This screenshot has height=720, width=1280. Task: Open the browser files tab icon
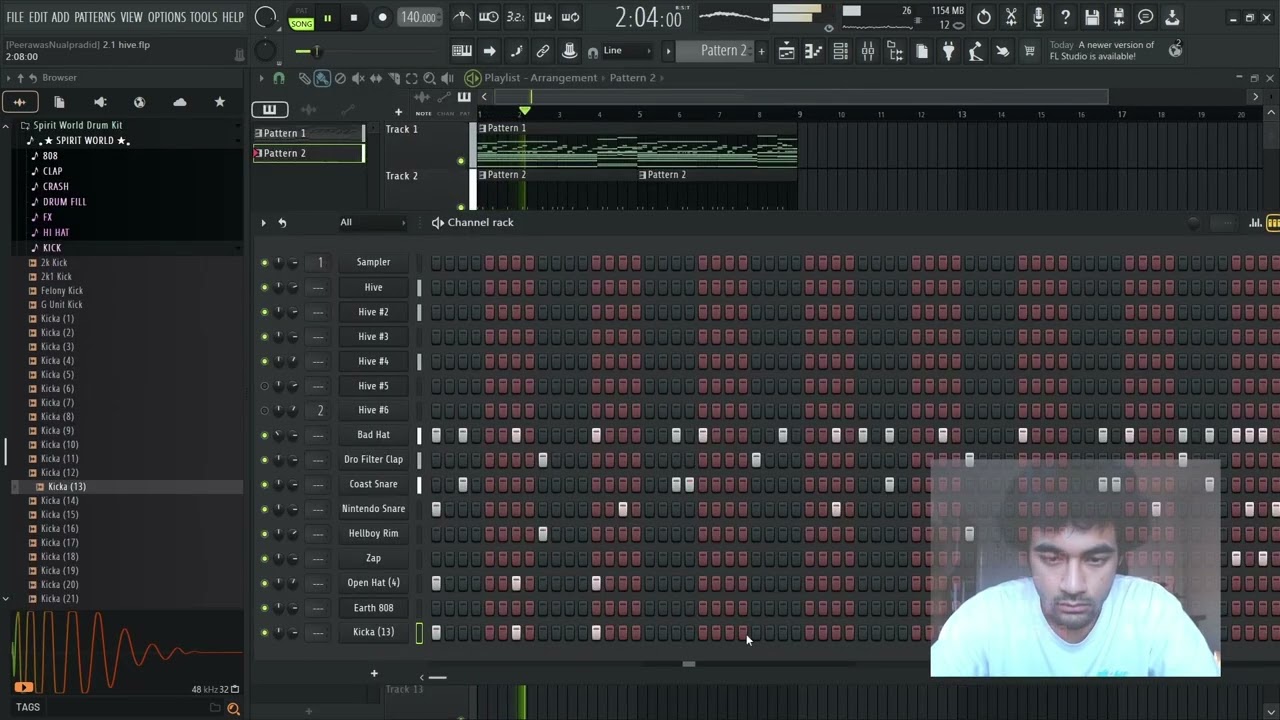point(59,102)
